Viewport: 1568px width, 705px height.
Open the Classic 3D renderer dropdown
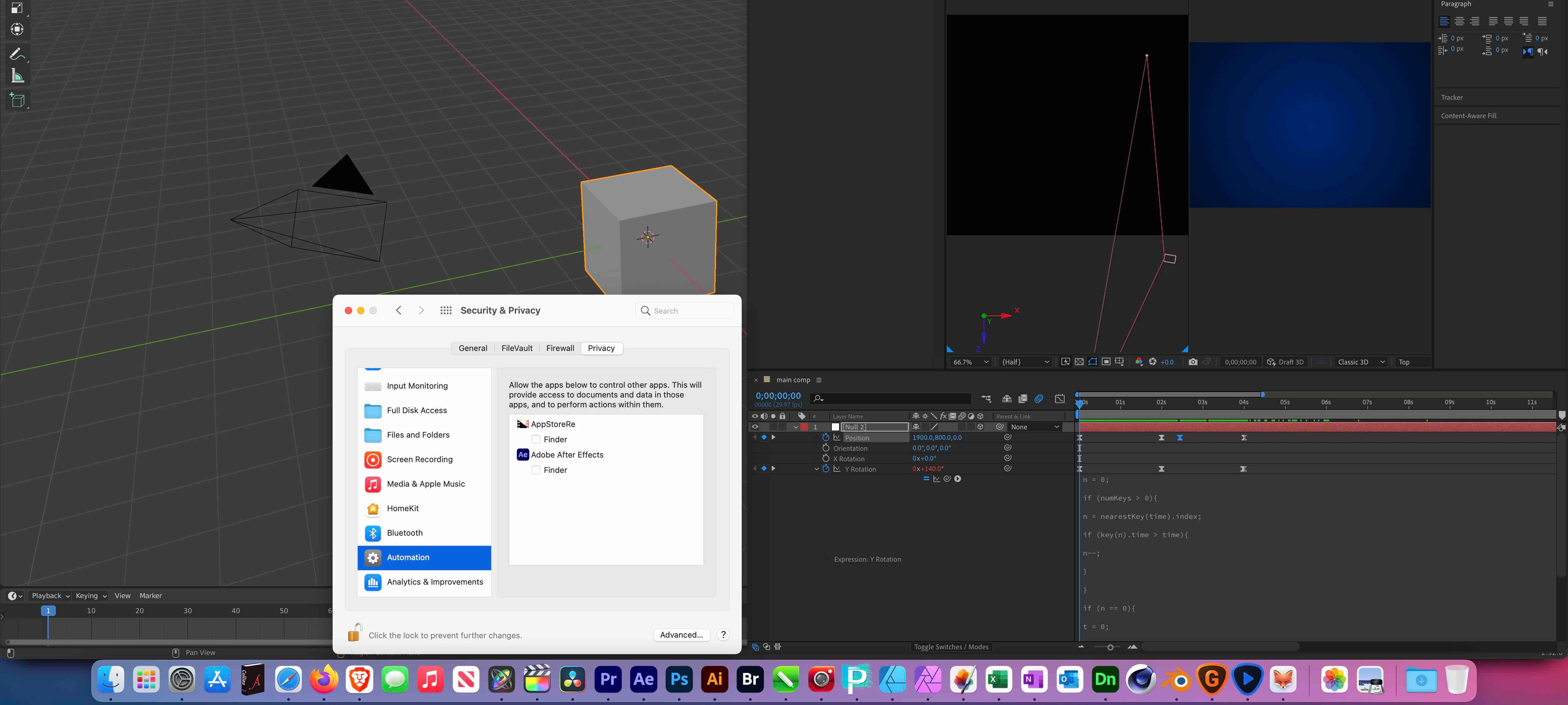click(1361, 362)
